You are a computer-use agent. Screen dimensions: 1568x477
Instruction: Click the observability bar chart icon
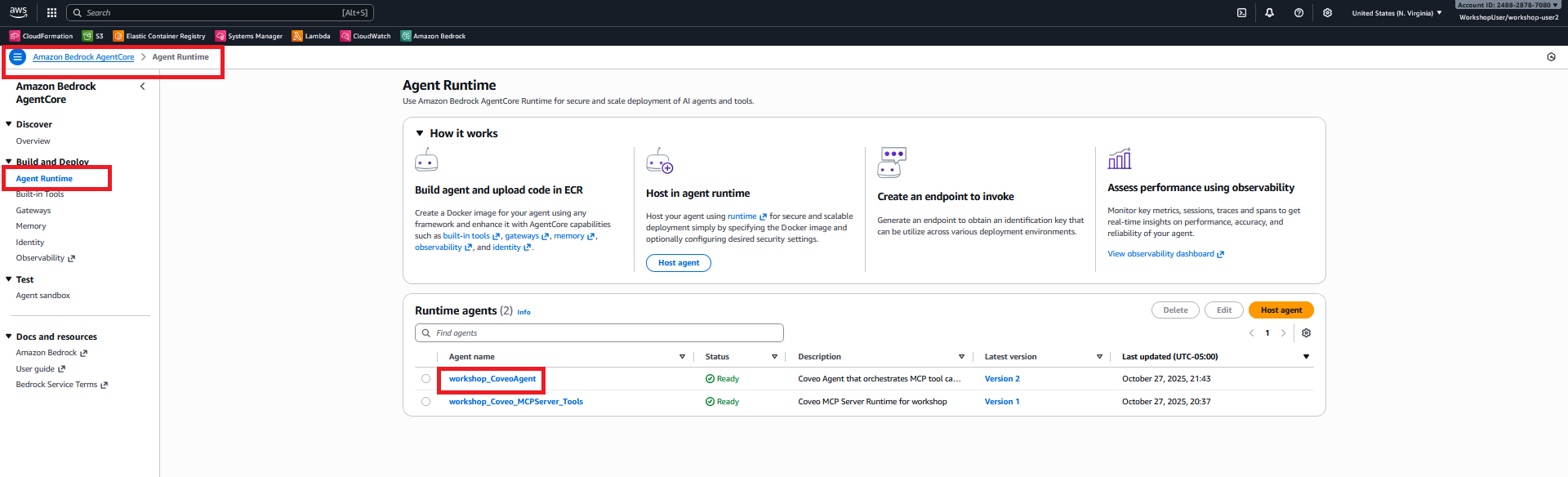coord(1120,158)
